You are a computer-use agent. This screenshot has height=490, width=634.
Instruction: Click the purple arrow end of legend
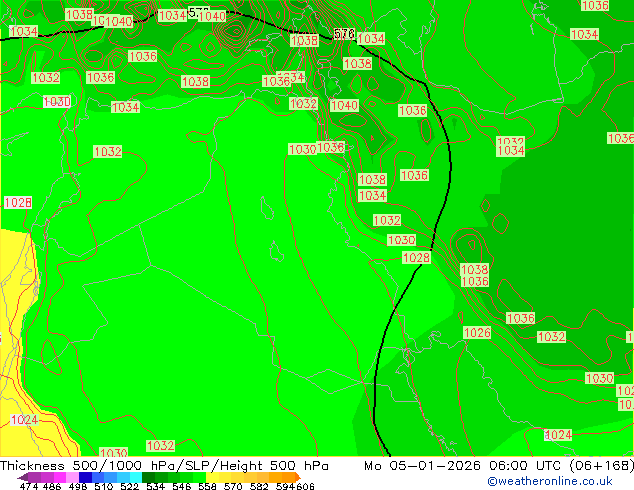[22, 477]
